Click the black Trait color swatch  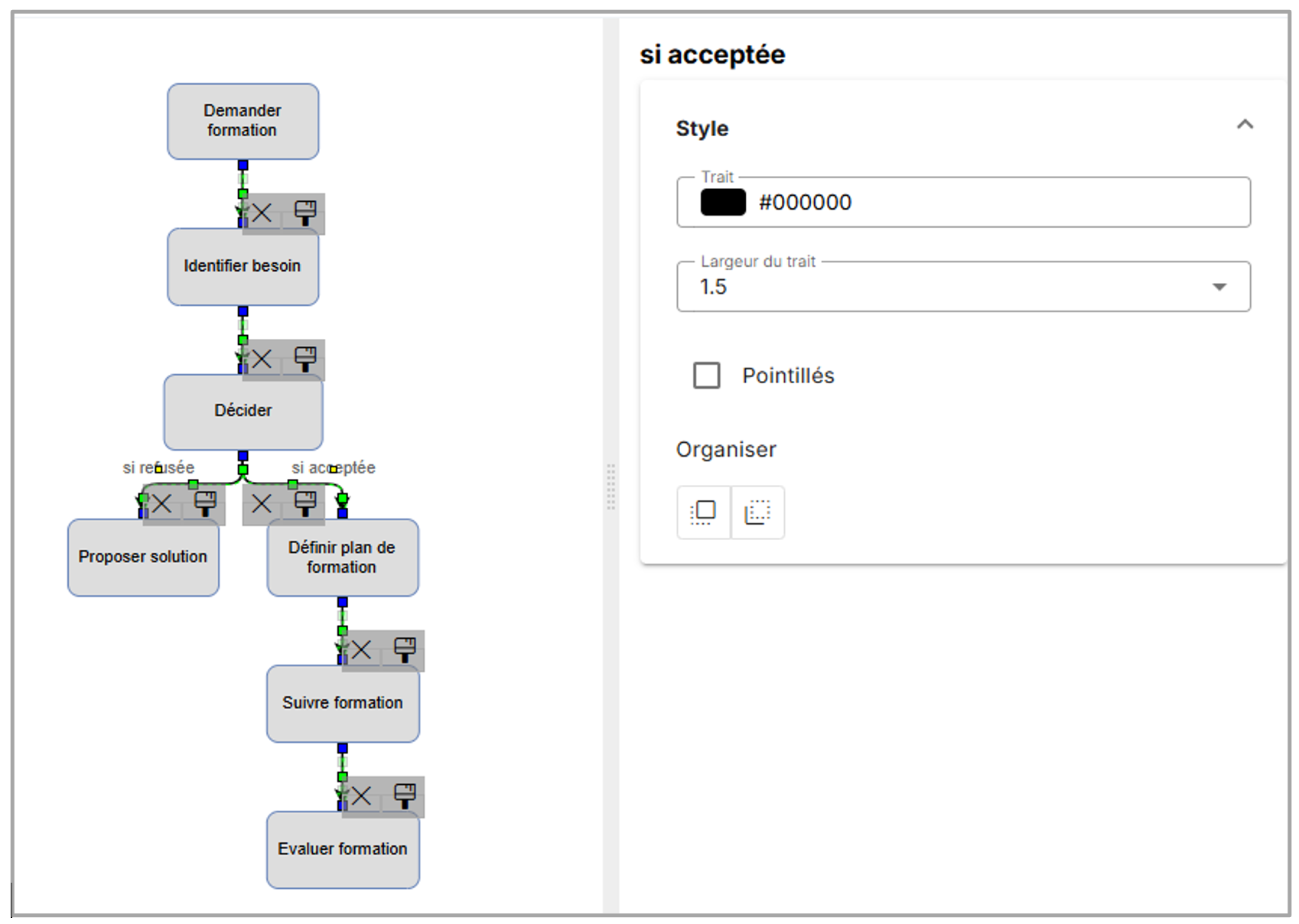coord(723,202)
